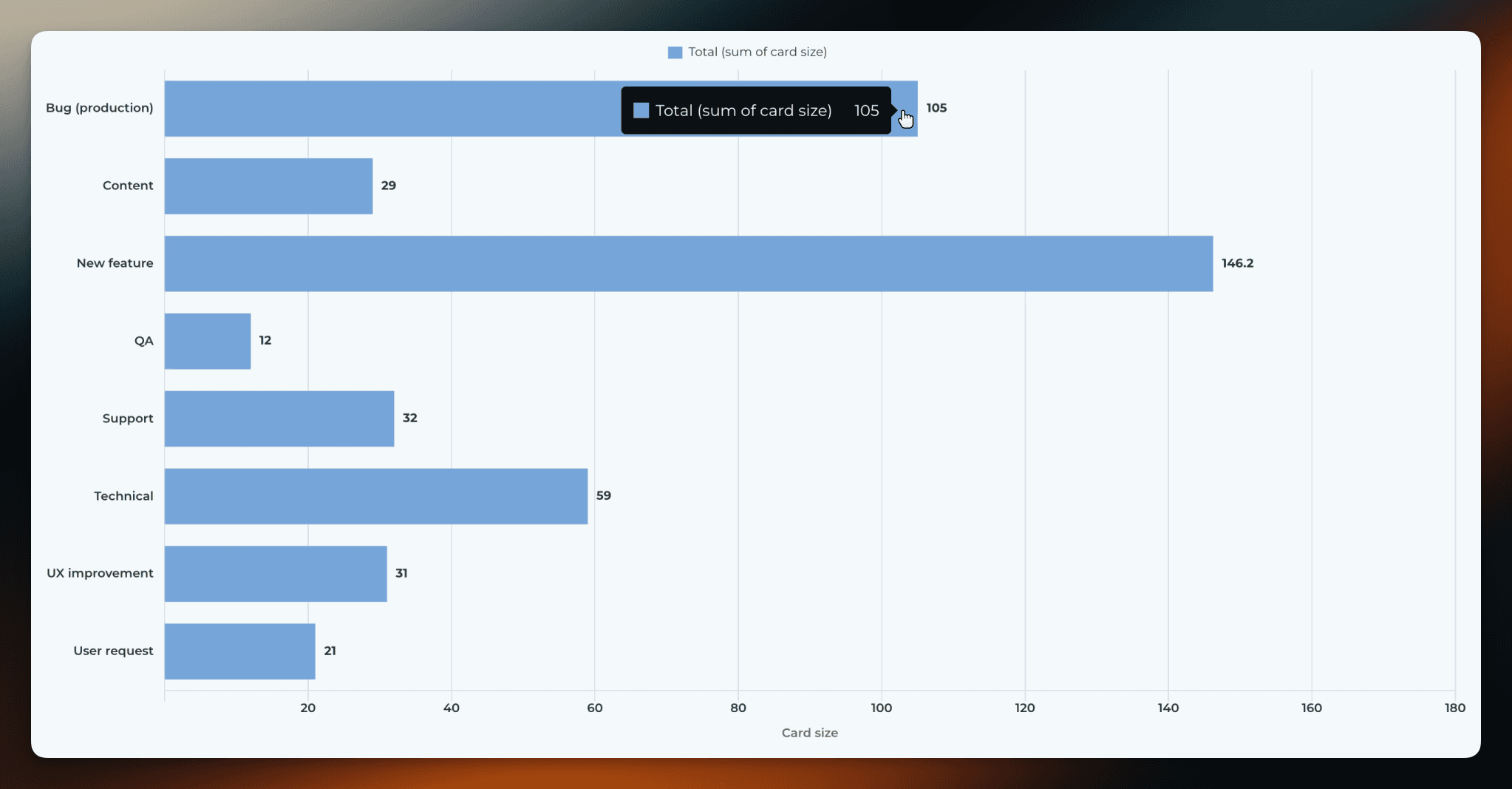Click the 140 tick on x-axis

pyautogui.click(x=1168, y=708)
